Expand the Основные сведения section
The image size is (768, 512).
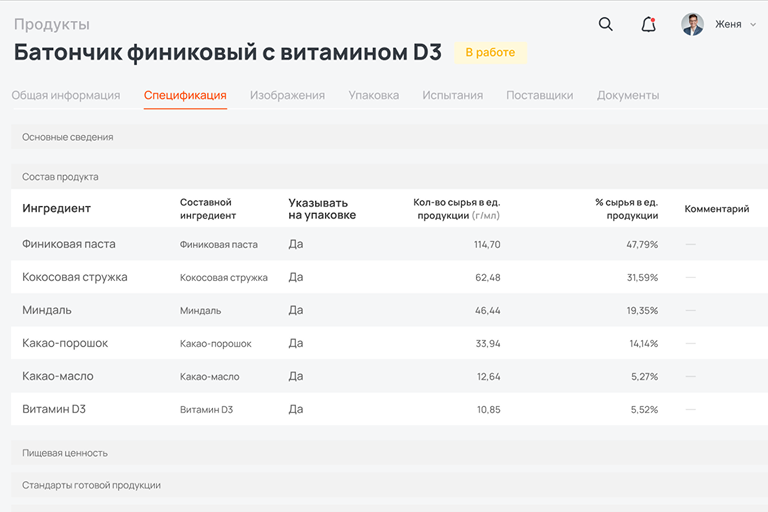click(68, 137)
